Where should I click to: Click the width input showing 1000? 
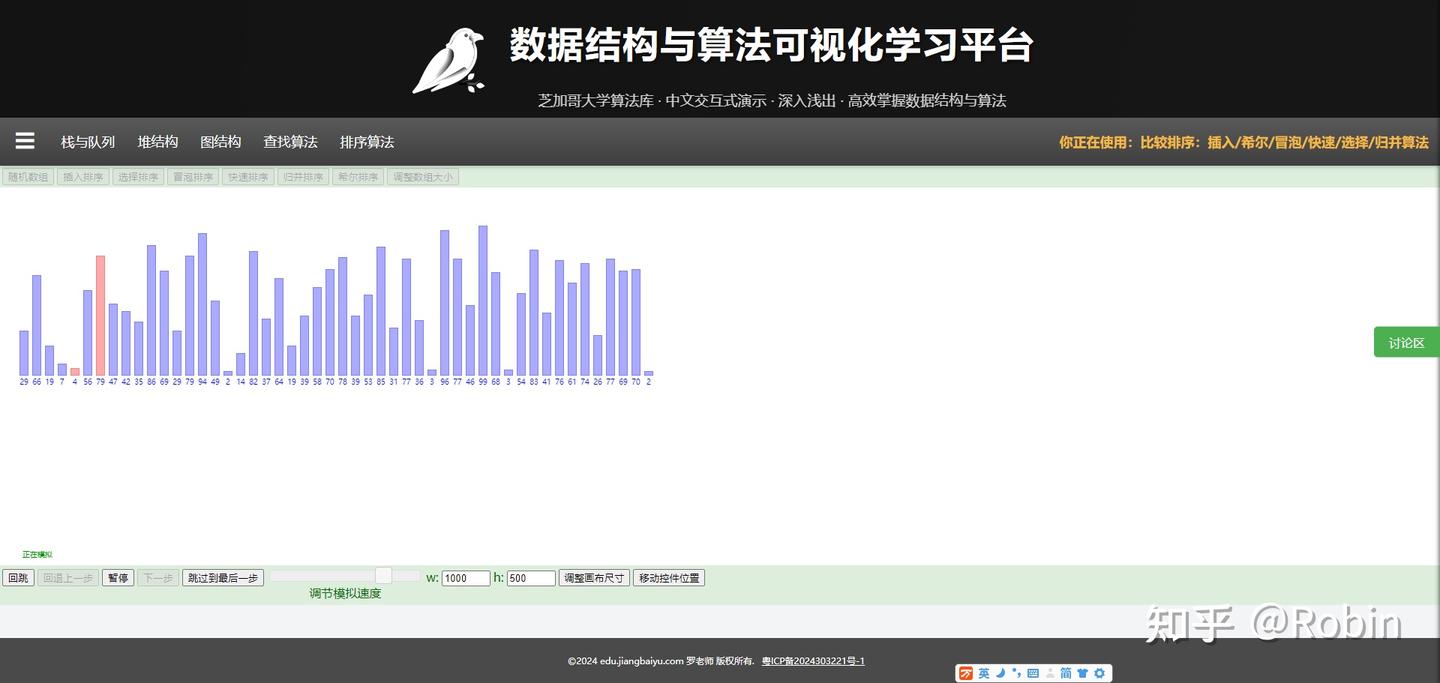point(465,577)
